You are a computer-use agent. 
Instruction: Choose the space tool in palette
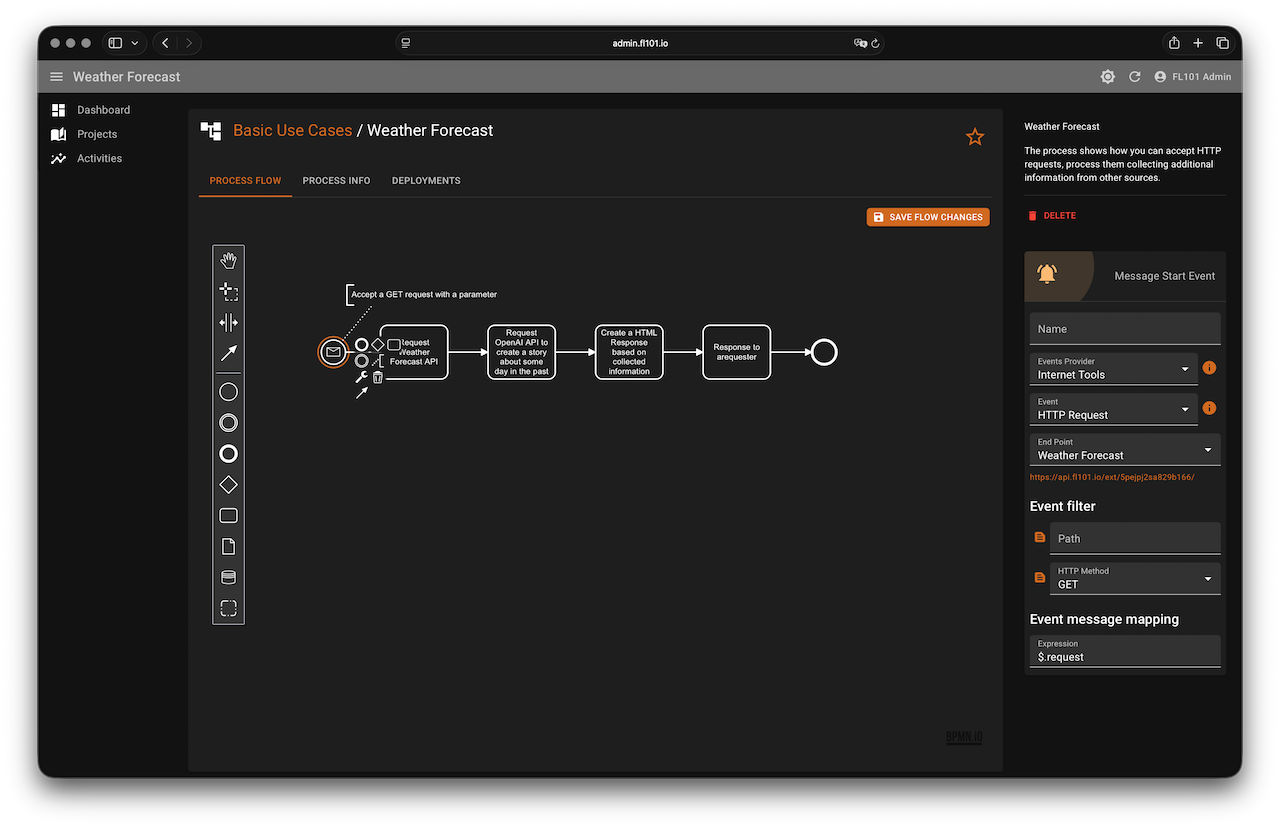228,323
